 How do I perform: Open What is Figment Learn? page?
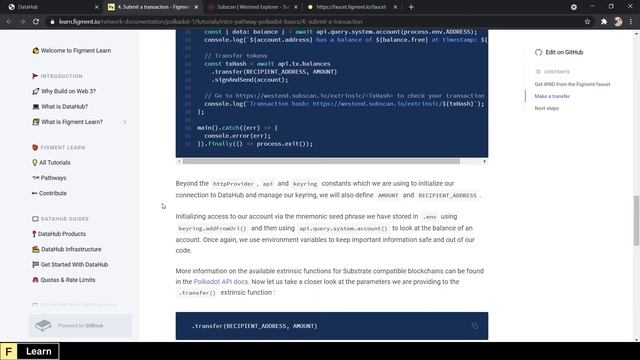click(x=68, y=122)
